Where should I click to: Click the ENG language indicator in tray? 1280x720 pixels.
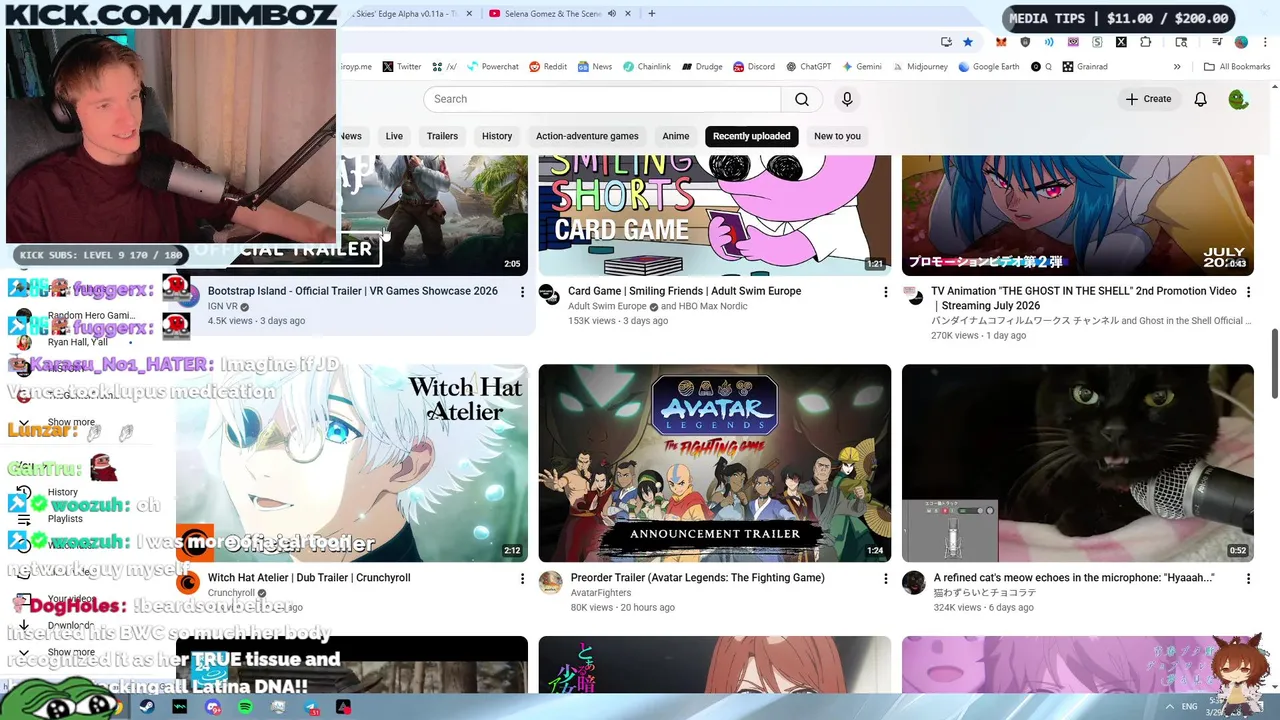(1190, 707)
